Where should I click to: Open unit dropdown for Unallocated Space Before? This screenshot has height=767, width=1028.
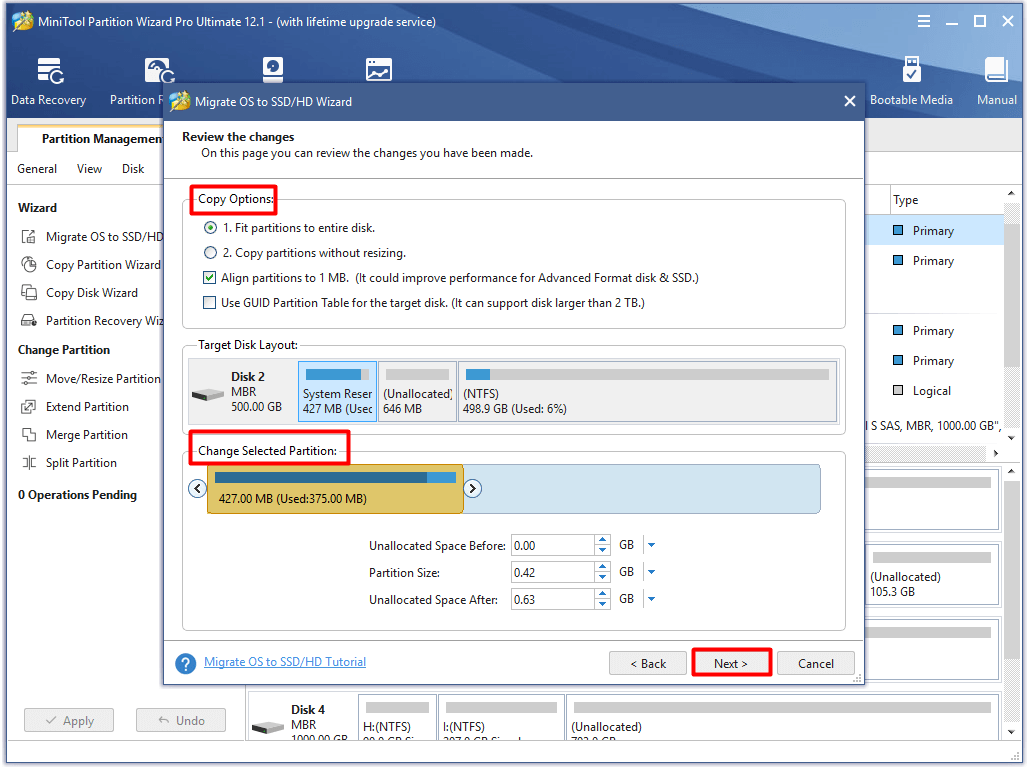pyautogui.click(x=651, y=545)
